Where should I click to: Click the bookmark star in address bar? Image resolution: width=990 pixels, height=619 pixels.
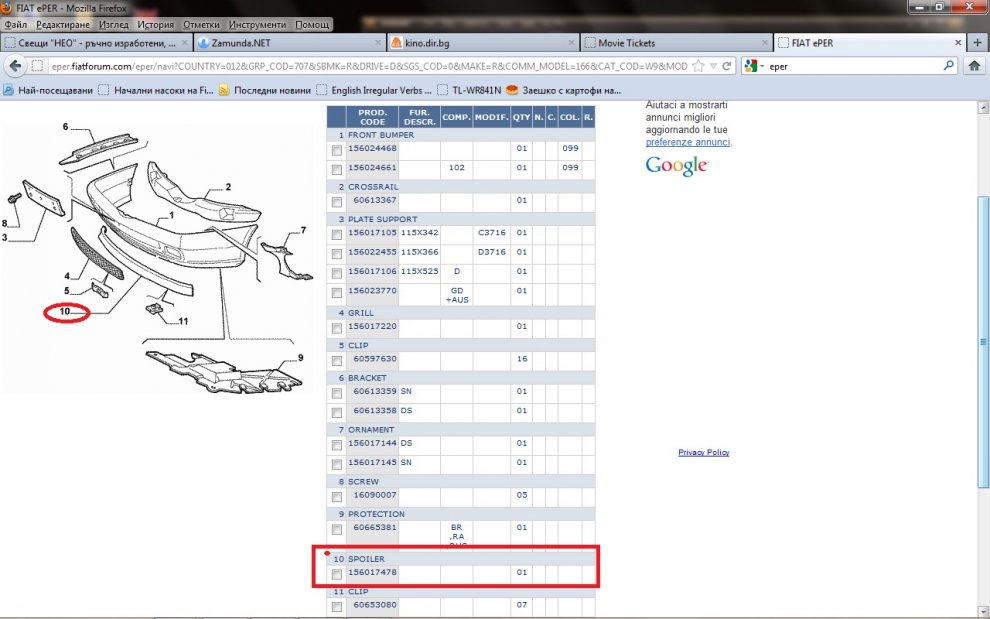[699, 66]
